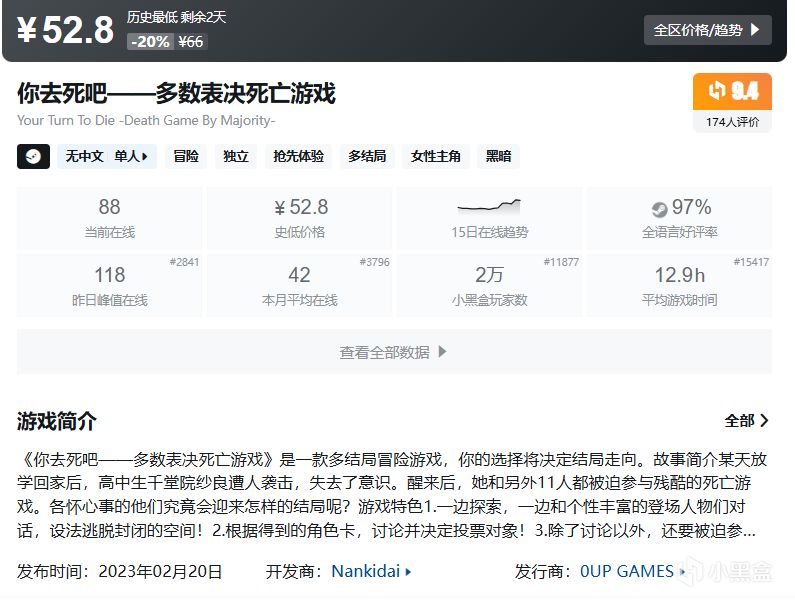Screen dimensions: 795x602
Task: Open 全区价格/趋势 price trends button
Action: coord(707,30)
